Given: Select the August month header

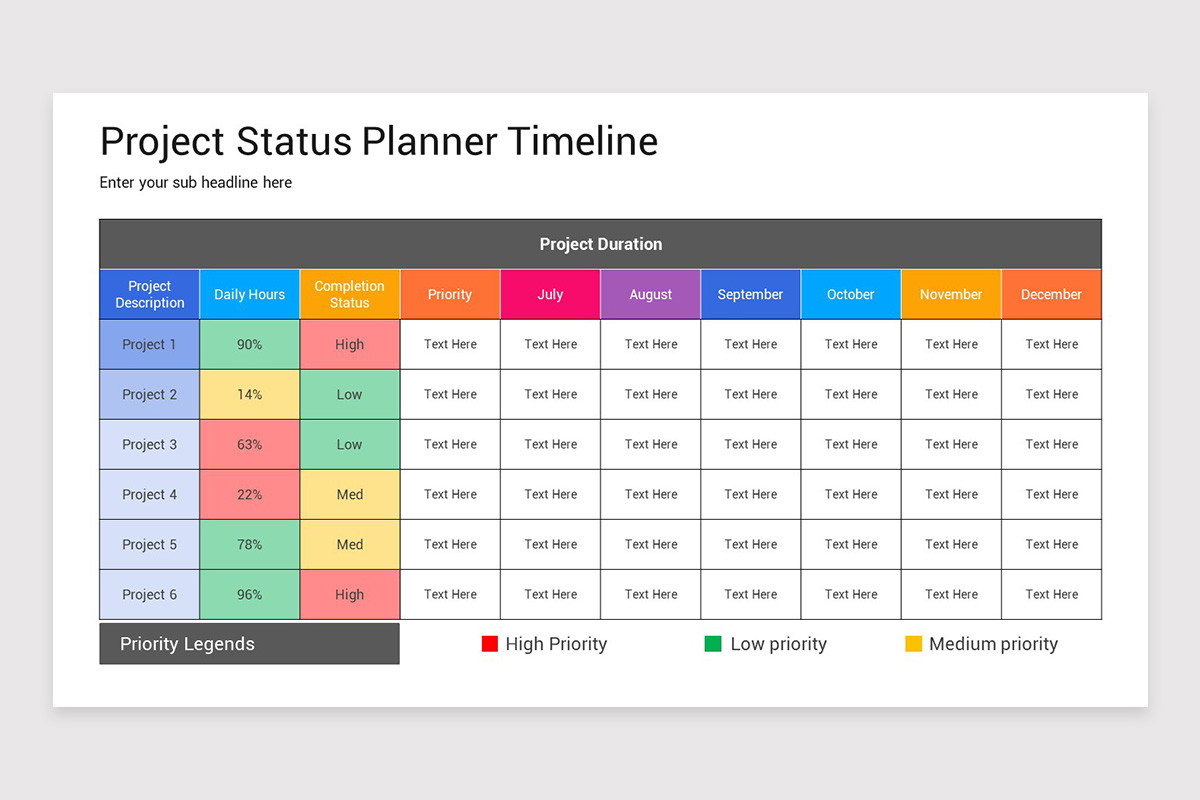Looking at the screenshot, I should 650,294.
